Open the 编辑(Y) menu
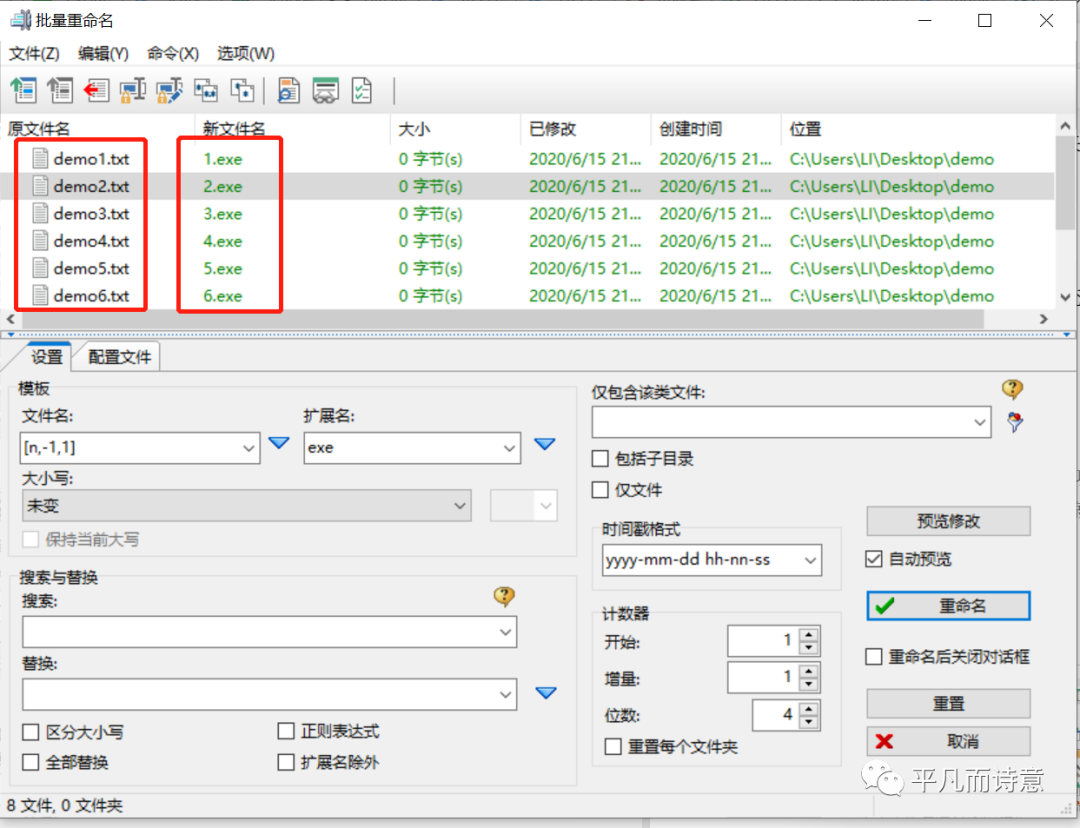Screen dimensions: 1080x828 pyautogui.click(x=103, y=53)
